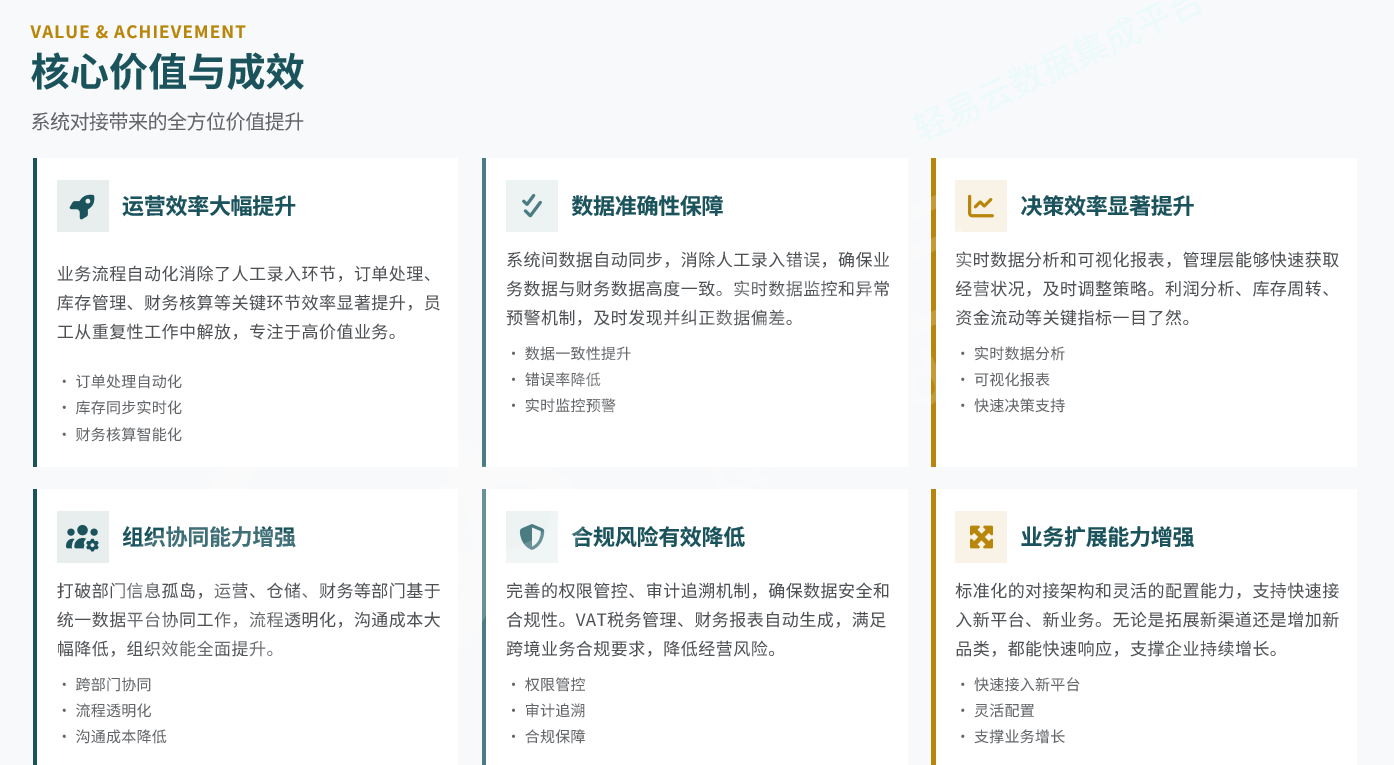The width and height of the screenshot is (1394, 765).
Task: Open the 组织协同能力增强 heading
Action: tap(208, 537)
